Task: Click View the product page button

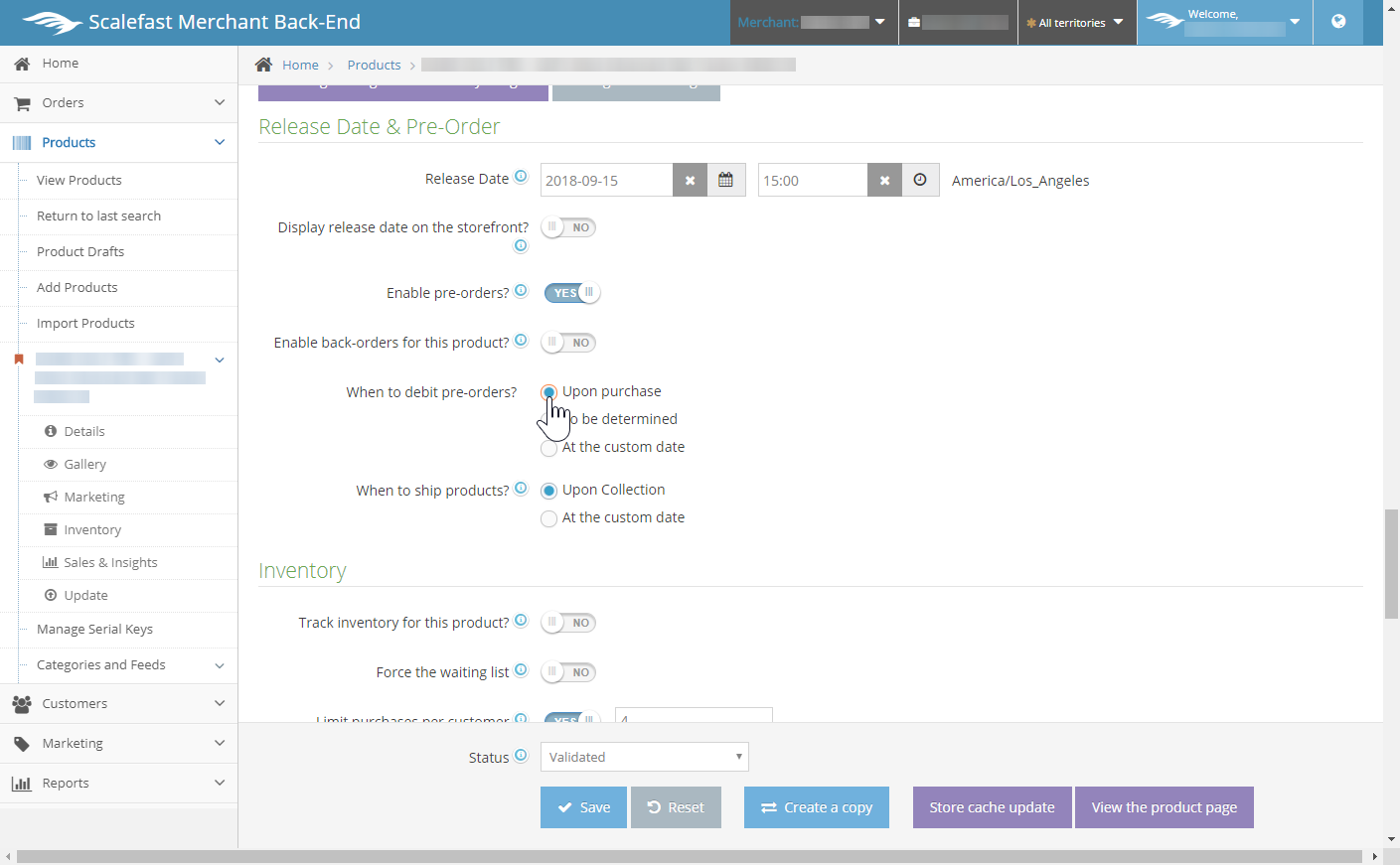Action: [x=1164, y=807]
